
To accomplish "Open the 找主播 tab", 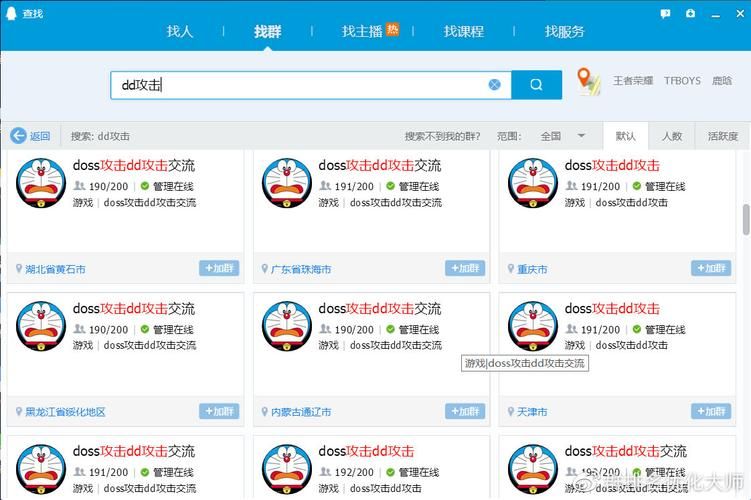I will pyautogui.click(x=363, y=32).
